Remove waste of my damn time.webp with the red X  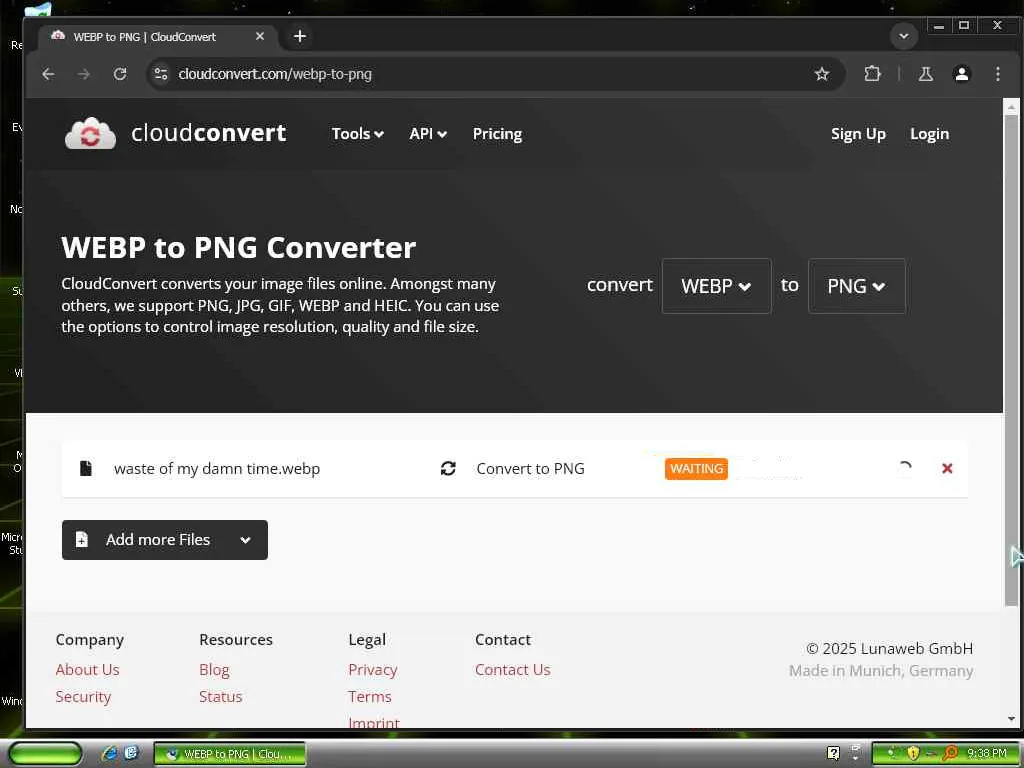click(x=947, y=468)
